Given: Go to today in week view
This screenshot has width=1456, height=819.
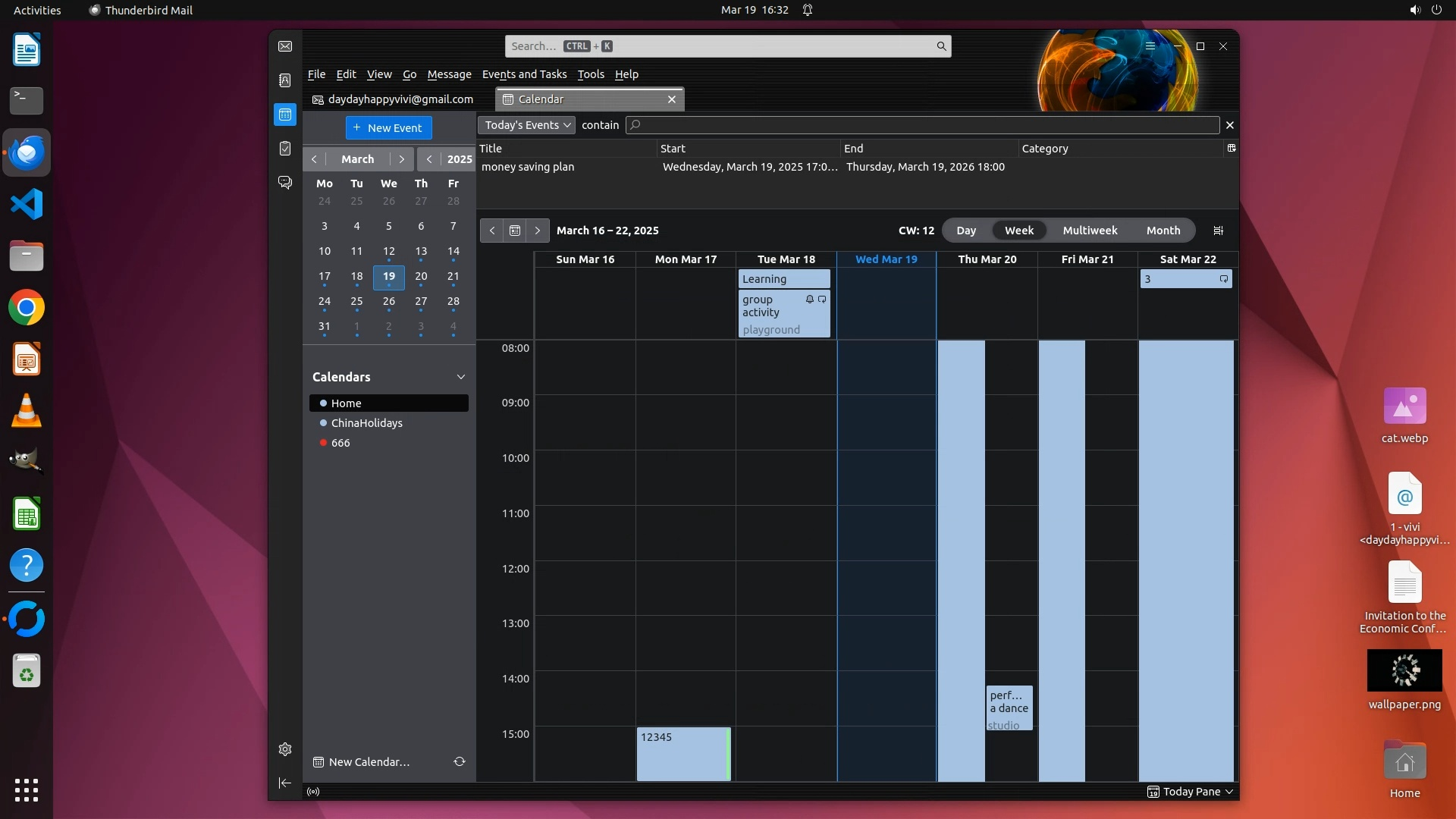Looking at the screenshot, I should 515,231.
